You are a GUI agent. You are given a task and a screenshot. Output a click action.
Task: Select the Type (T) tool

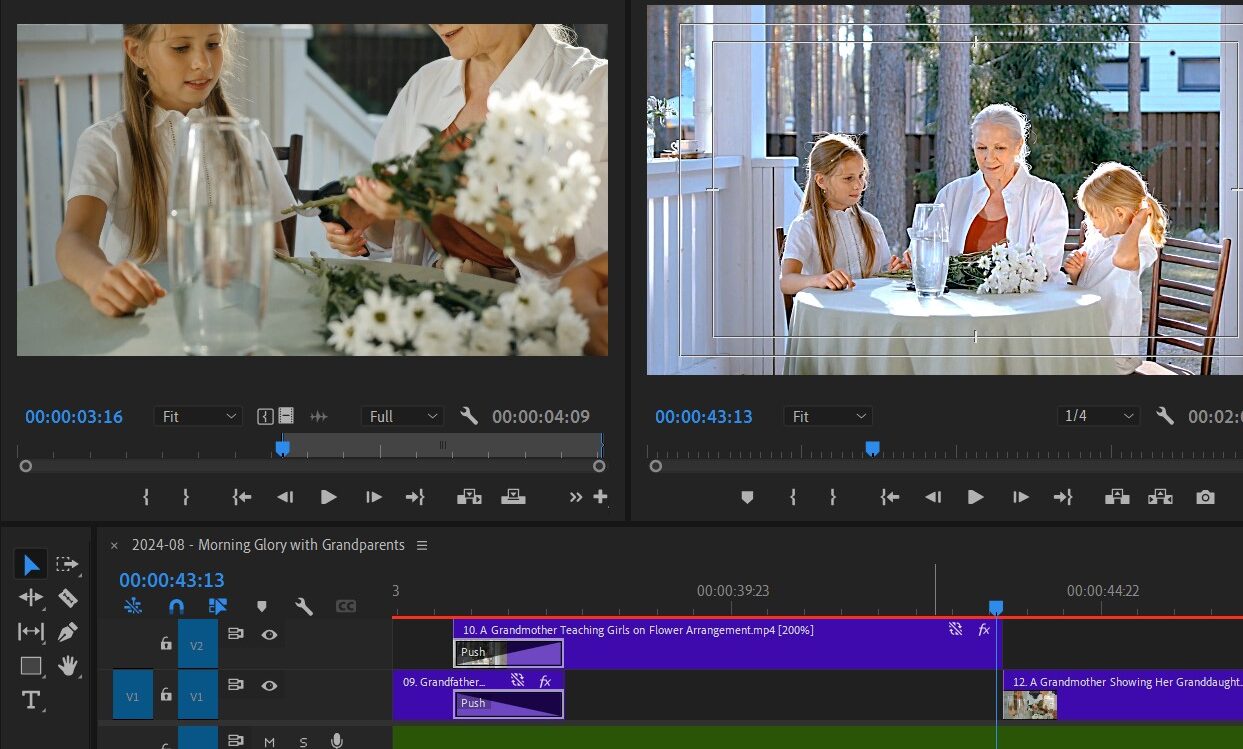(31, 700)
